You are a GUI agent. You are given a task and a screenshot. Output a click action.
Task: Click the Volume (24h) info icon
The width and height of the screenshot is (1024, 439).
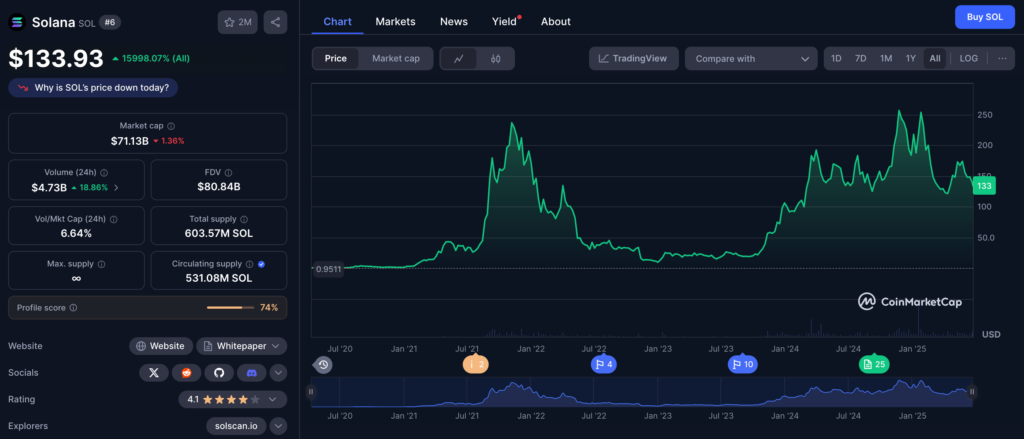pos(104,172)
